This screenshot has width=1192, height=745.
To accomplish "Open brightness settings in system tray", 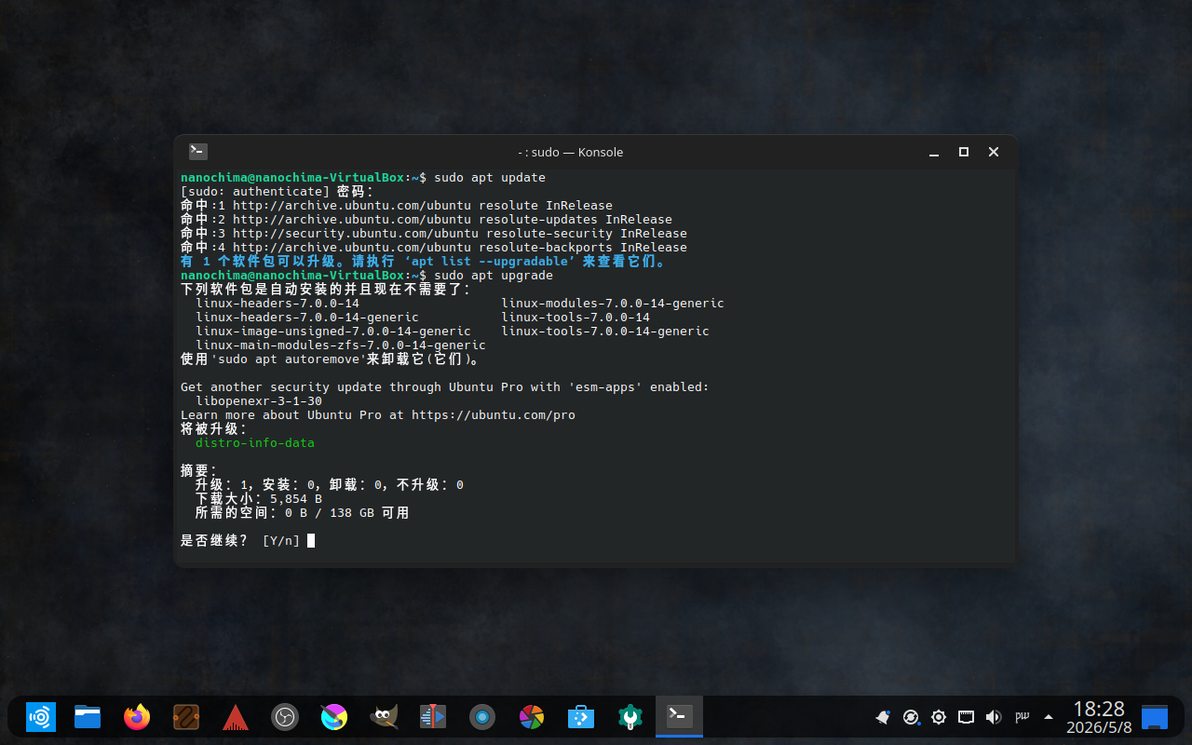I will pos(939,717).
